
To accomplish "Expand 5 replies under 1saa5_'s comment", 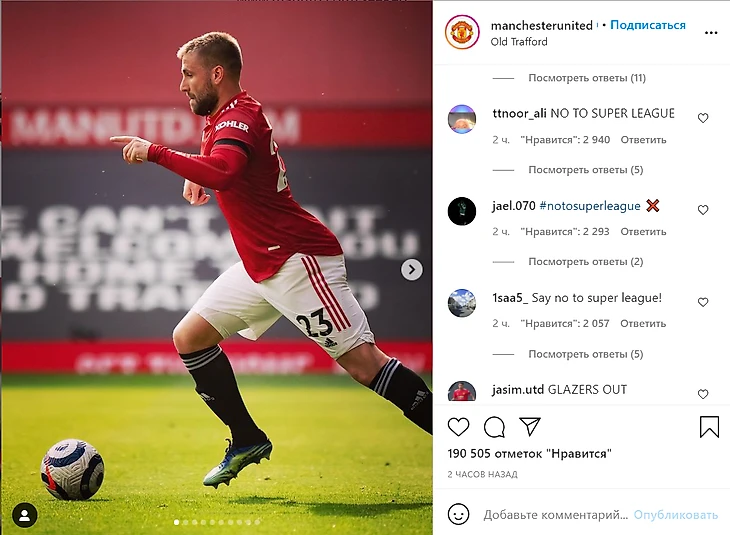I will (x=586, y=354).
